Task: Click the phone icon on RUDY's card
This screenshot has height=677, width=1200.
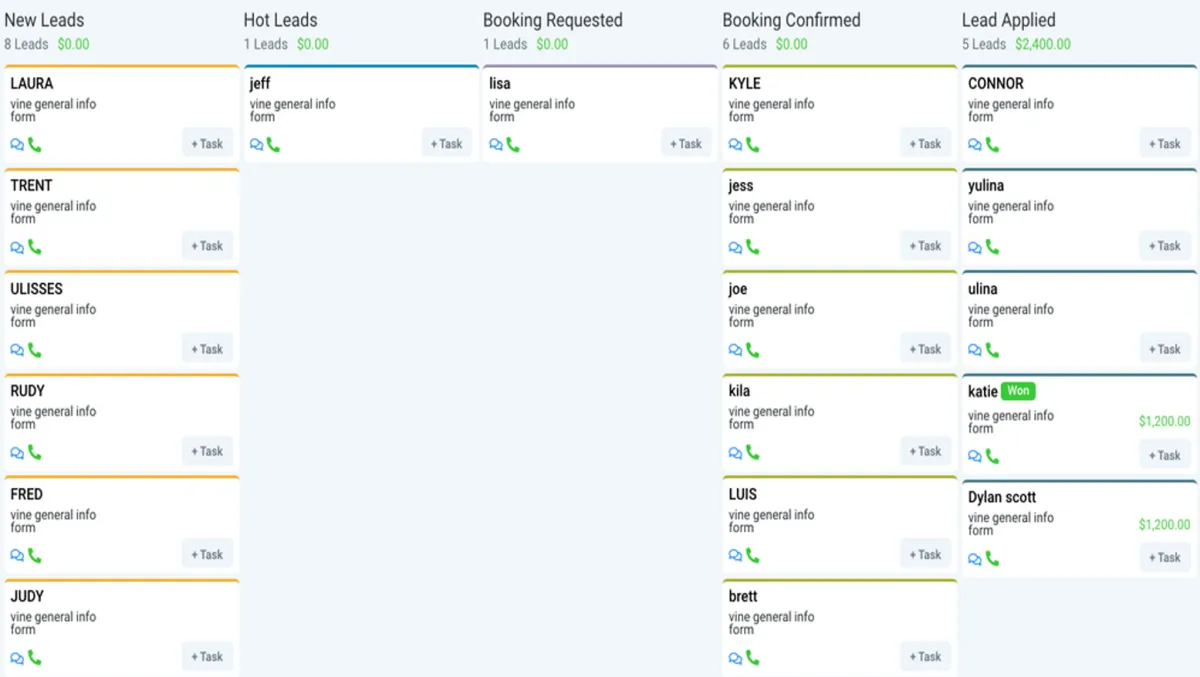Action: (35, 453)
